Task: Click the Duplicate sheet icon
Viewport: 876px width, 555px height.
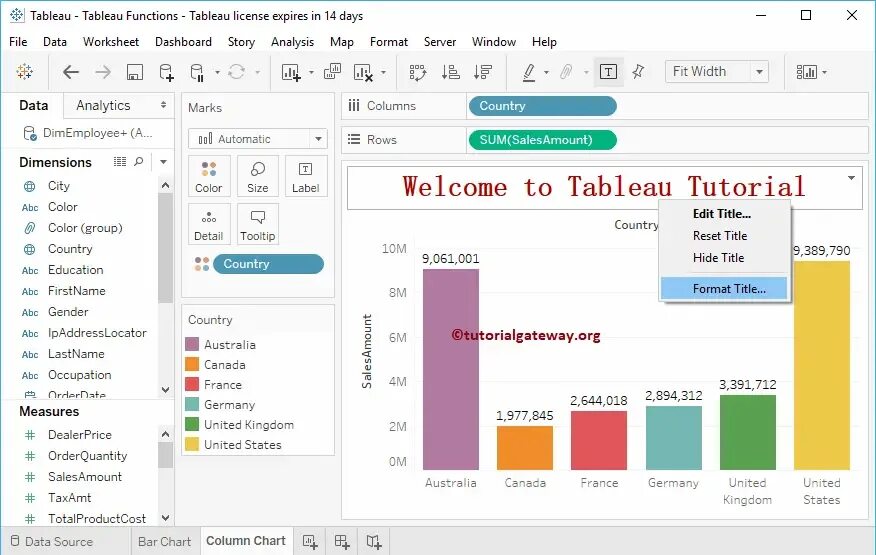Action: tap(332, 71)
